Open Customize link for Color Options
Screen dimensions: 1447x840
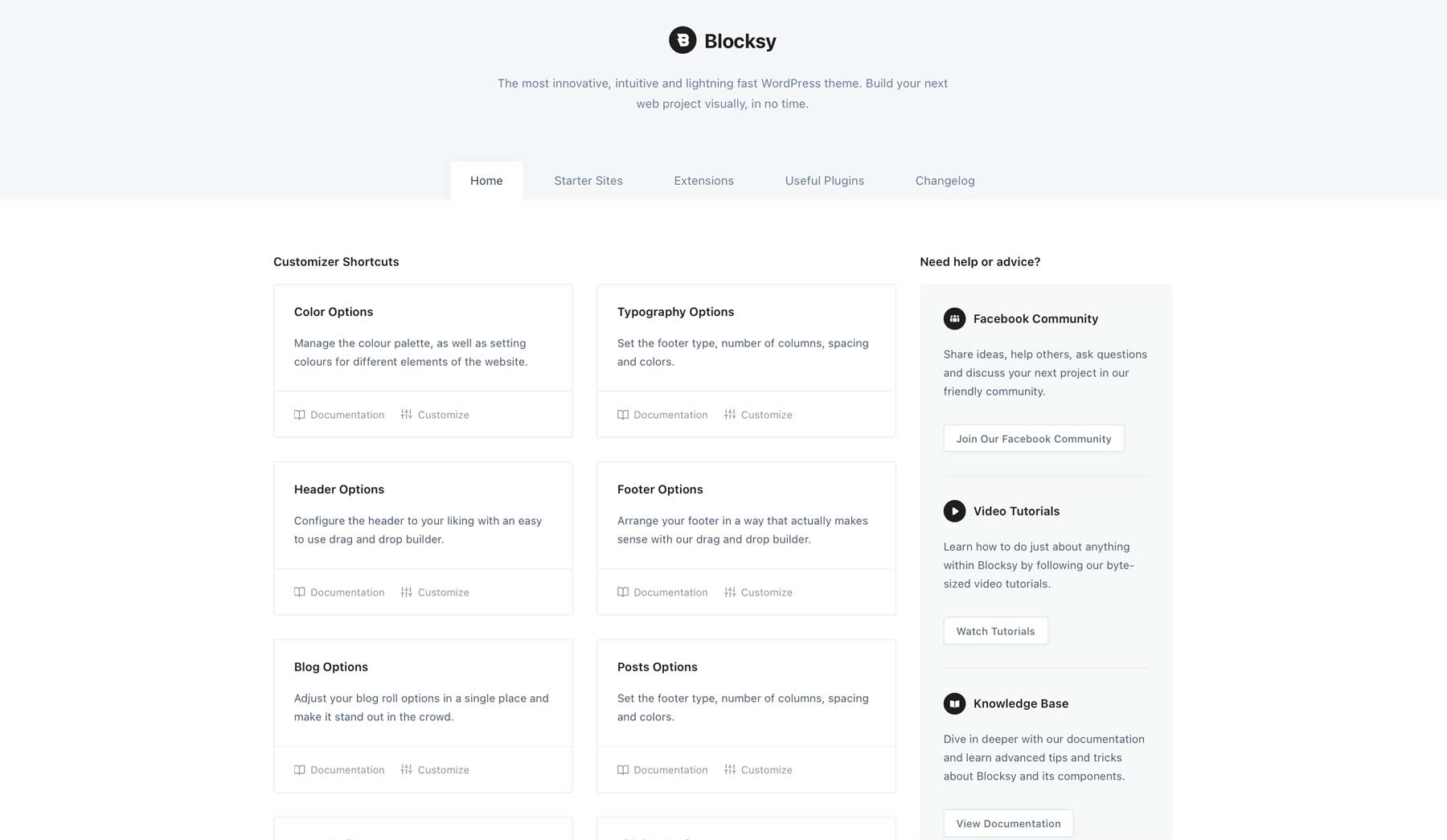tap(435, 415)
